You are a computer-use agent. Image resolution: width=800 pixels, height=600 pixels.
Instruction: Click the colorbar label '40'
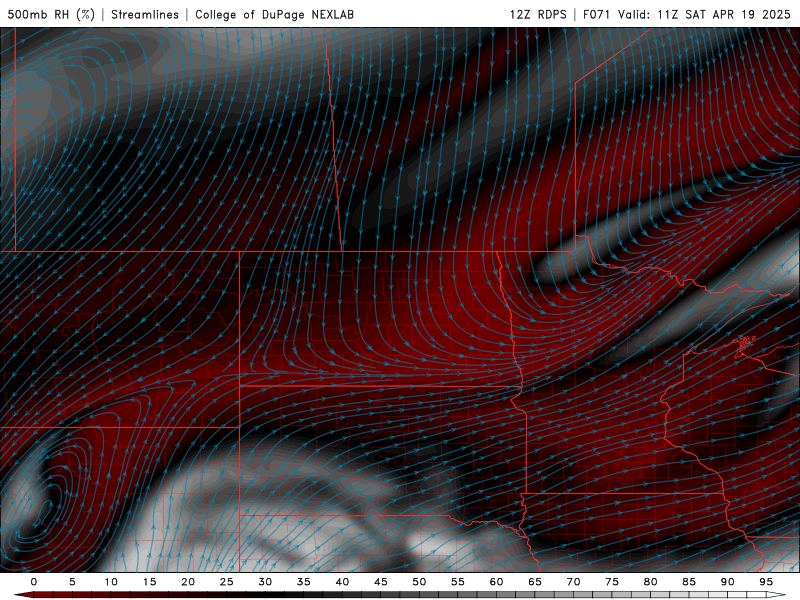tap(342, 582)
